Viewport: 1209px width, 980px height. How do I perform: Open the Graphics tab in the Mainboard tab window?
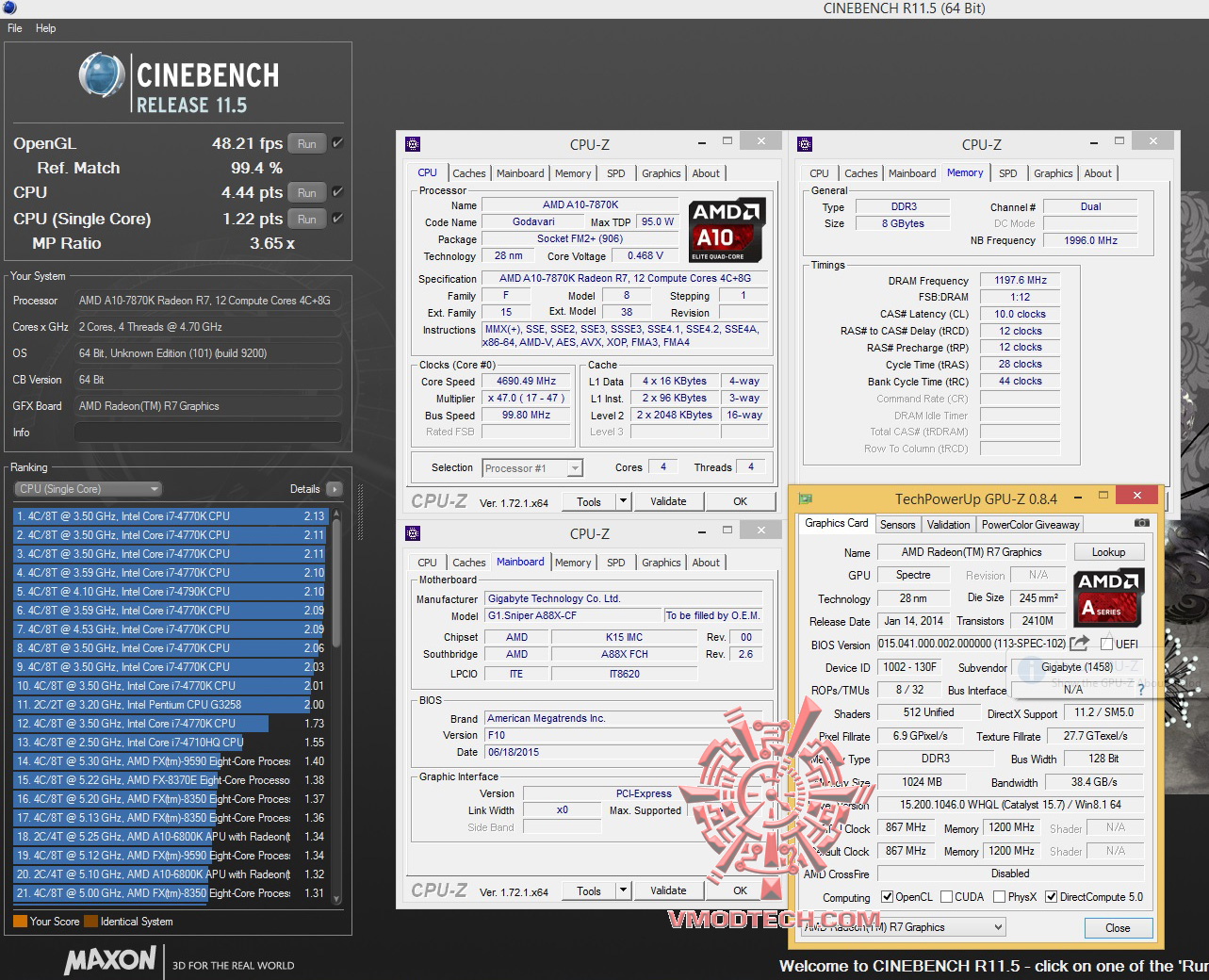pyautogui.click(x=662, y=563)
